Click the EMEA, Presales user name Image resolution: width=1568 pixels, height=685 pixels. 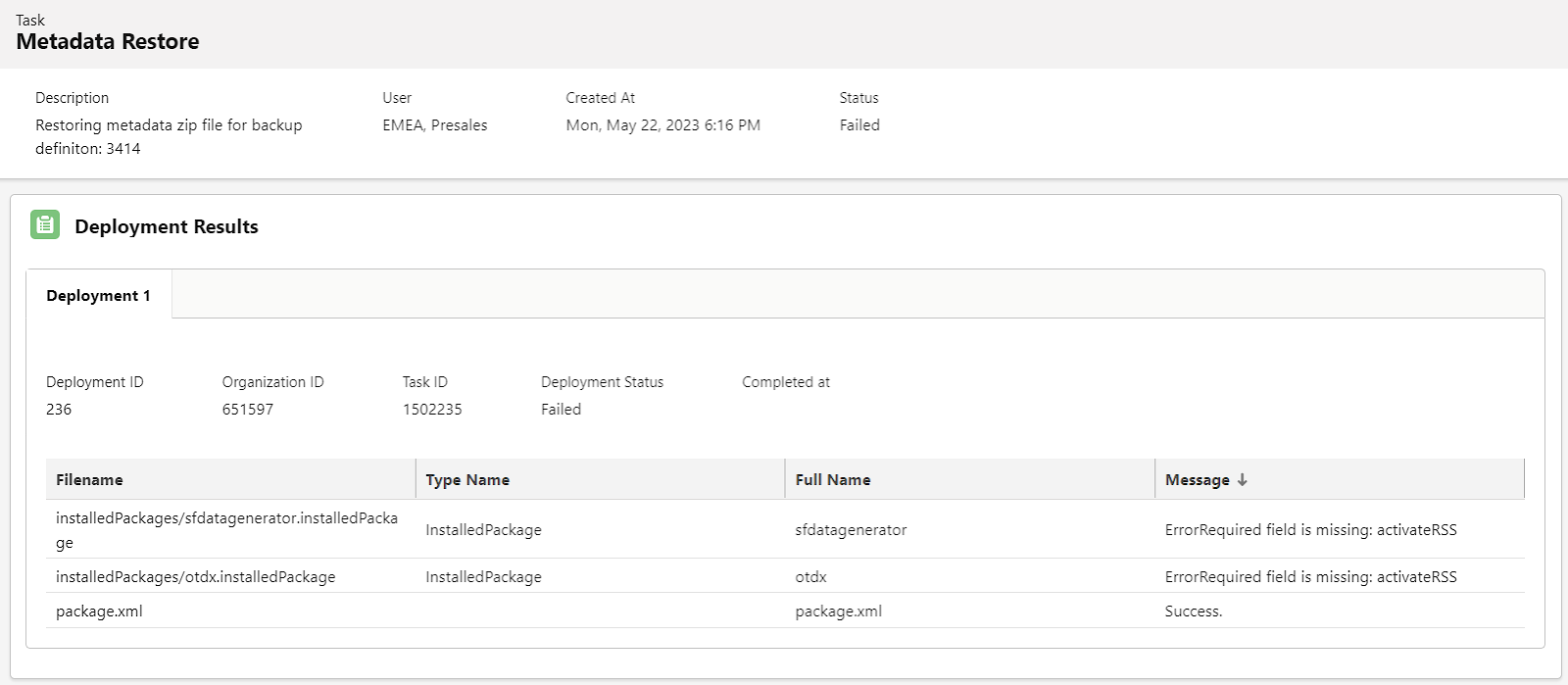[434, 125]
